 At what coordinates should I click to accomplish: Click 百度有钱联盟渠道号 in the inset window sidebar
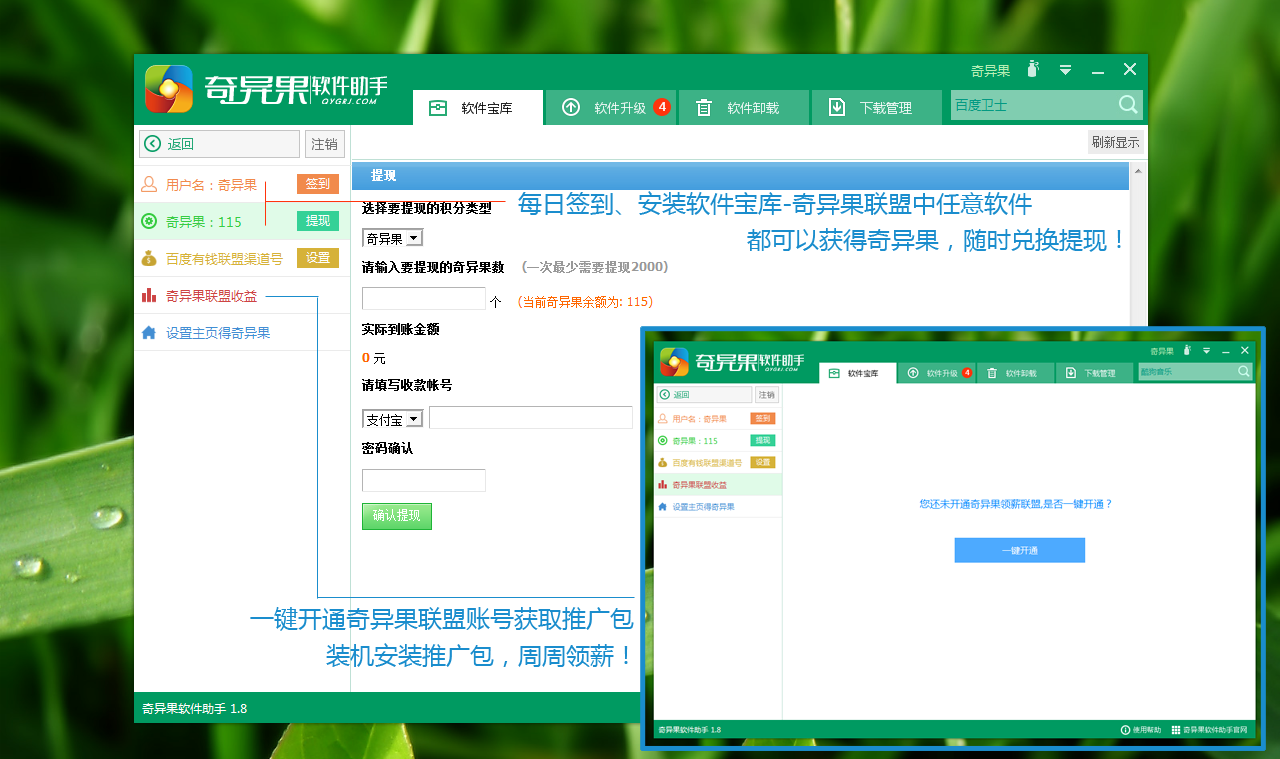pos(707,463)
